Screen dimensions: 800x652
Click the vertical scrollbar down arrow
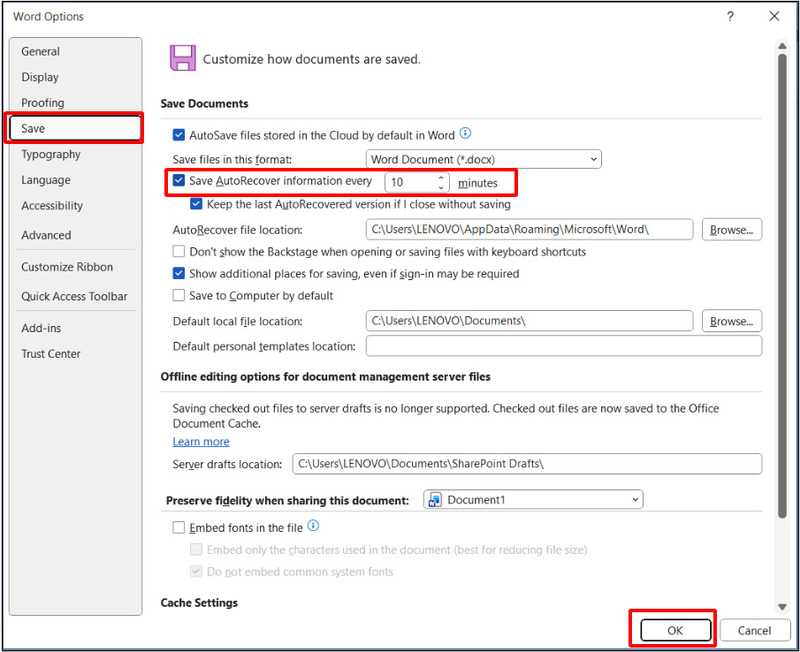(x=782, y=607)
